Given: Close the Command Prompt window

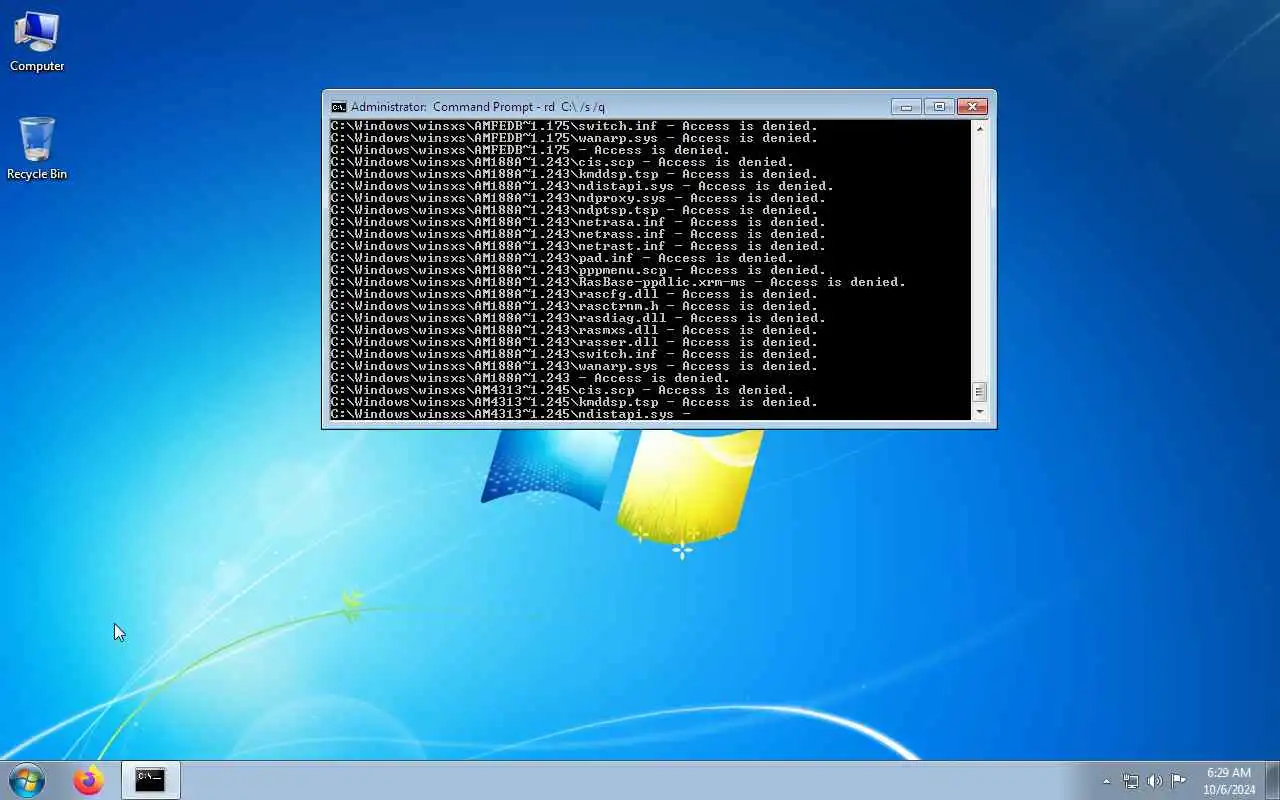Looking at the screenshot, I should click(x=972, y=106).
